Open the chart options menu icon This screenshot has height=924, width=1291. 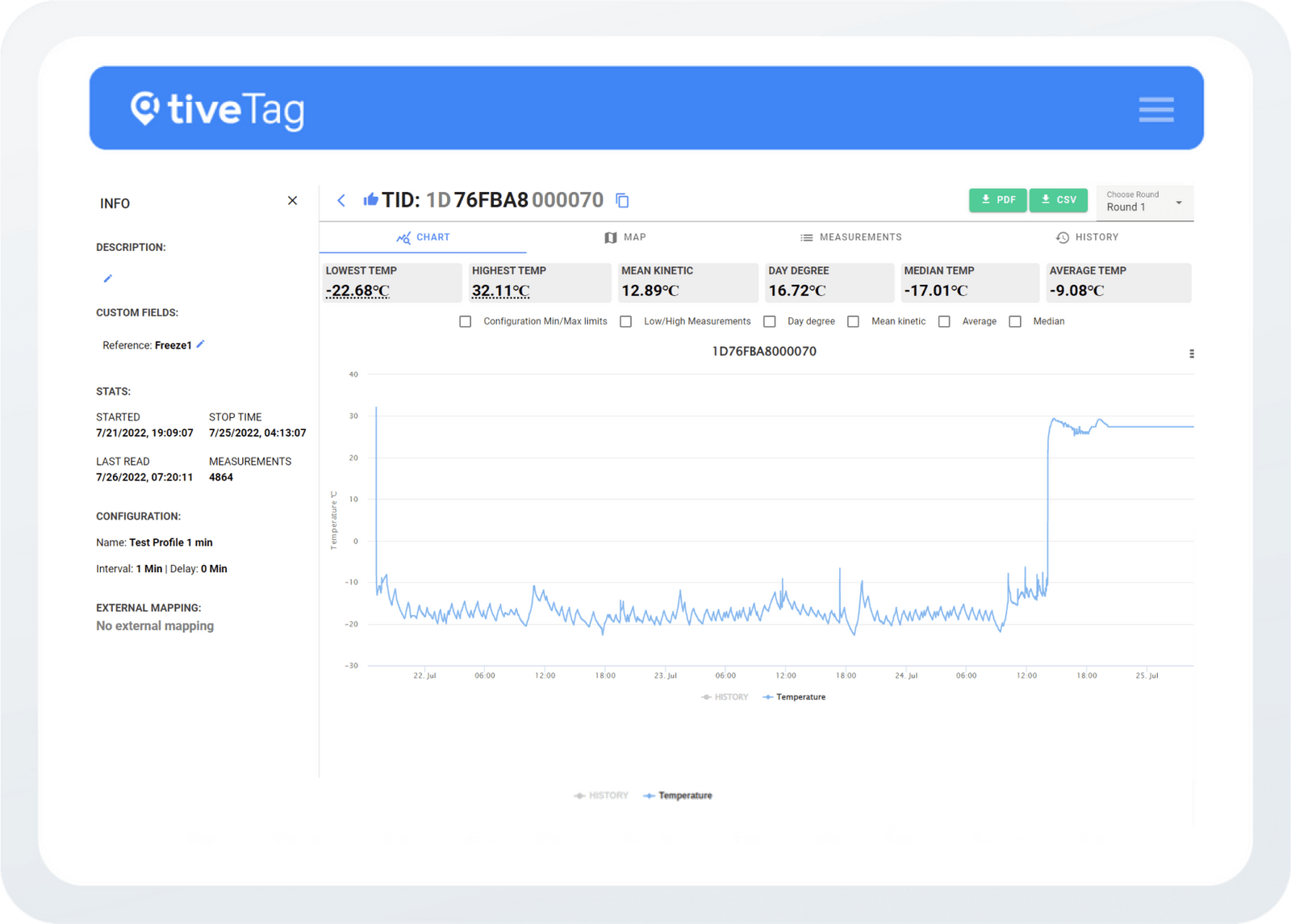tap(1191, 353)
